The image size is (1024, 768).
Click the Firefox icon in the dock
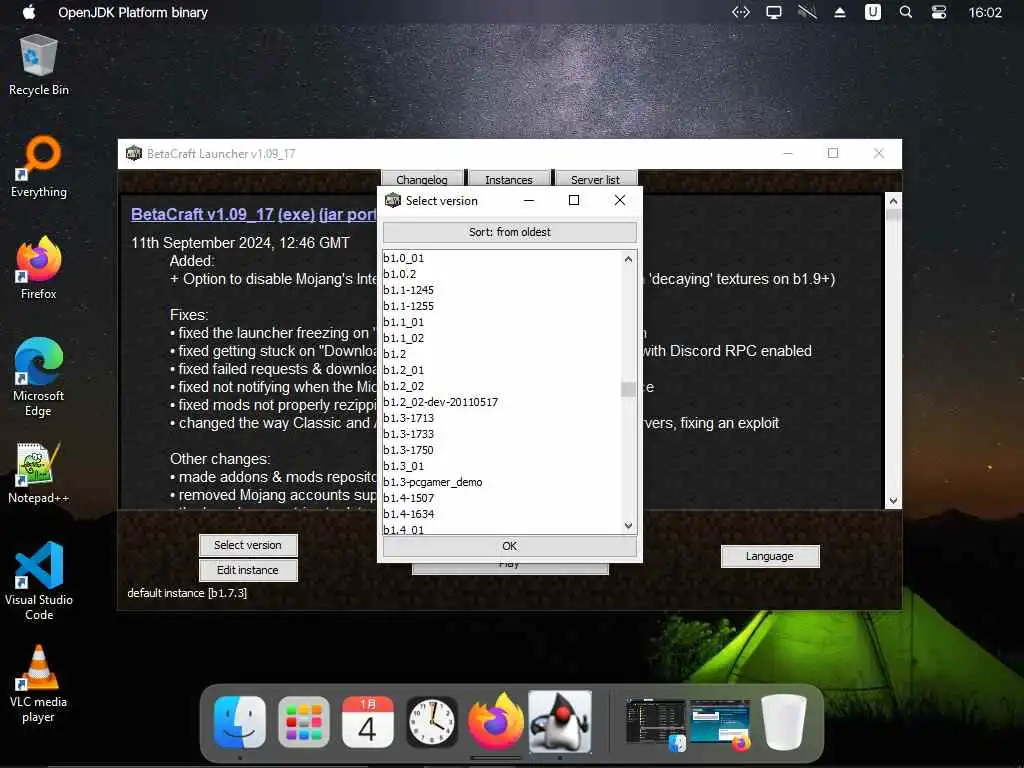point(496,722)
